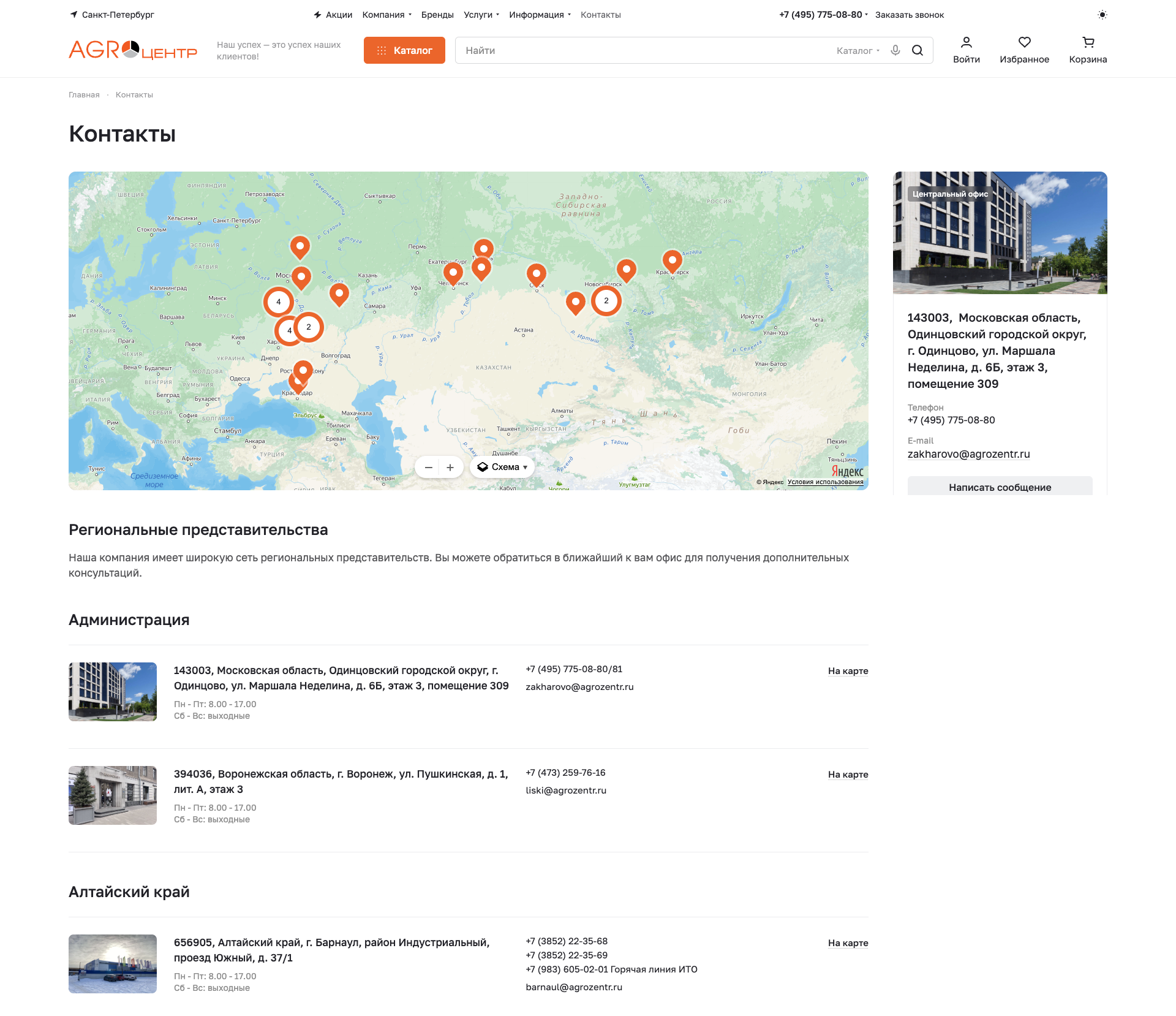Zoom out with the map minus button
Image resolution: width=1176 pixels, height=1016 pixels.
click(429, 467)
